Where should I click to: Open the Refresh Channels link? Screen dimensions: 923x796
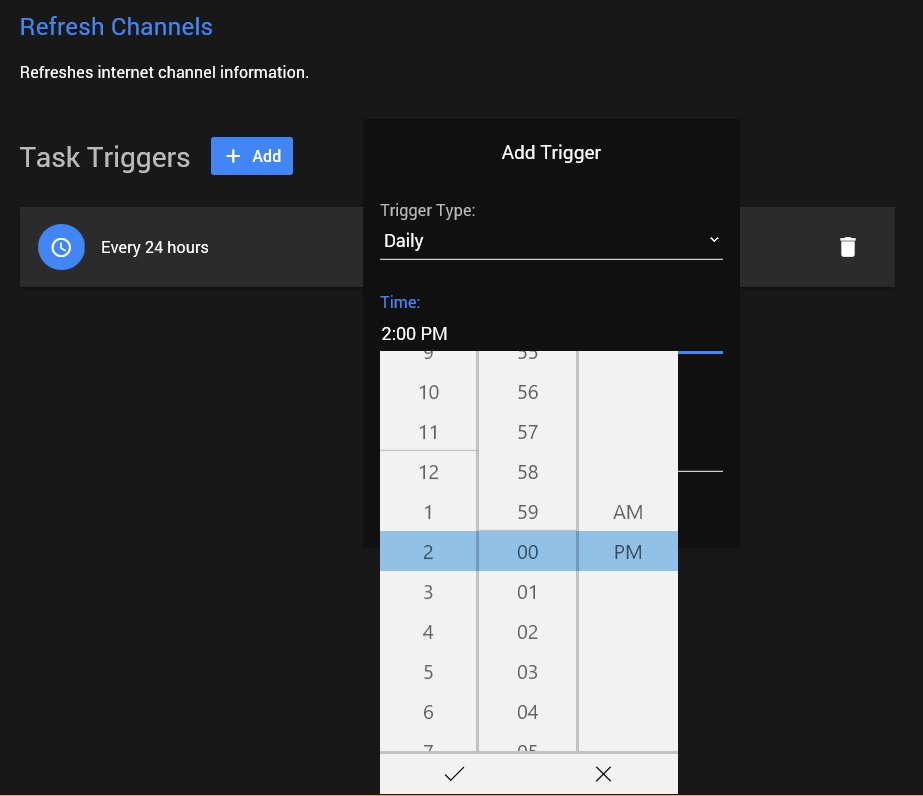pos(116,27)
